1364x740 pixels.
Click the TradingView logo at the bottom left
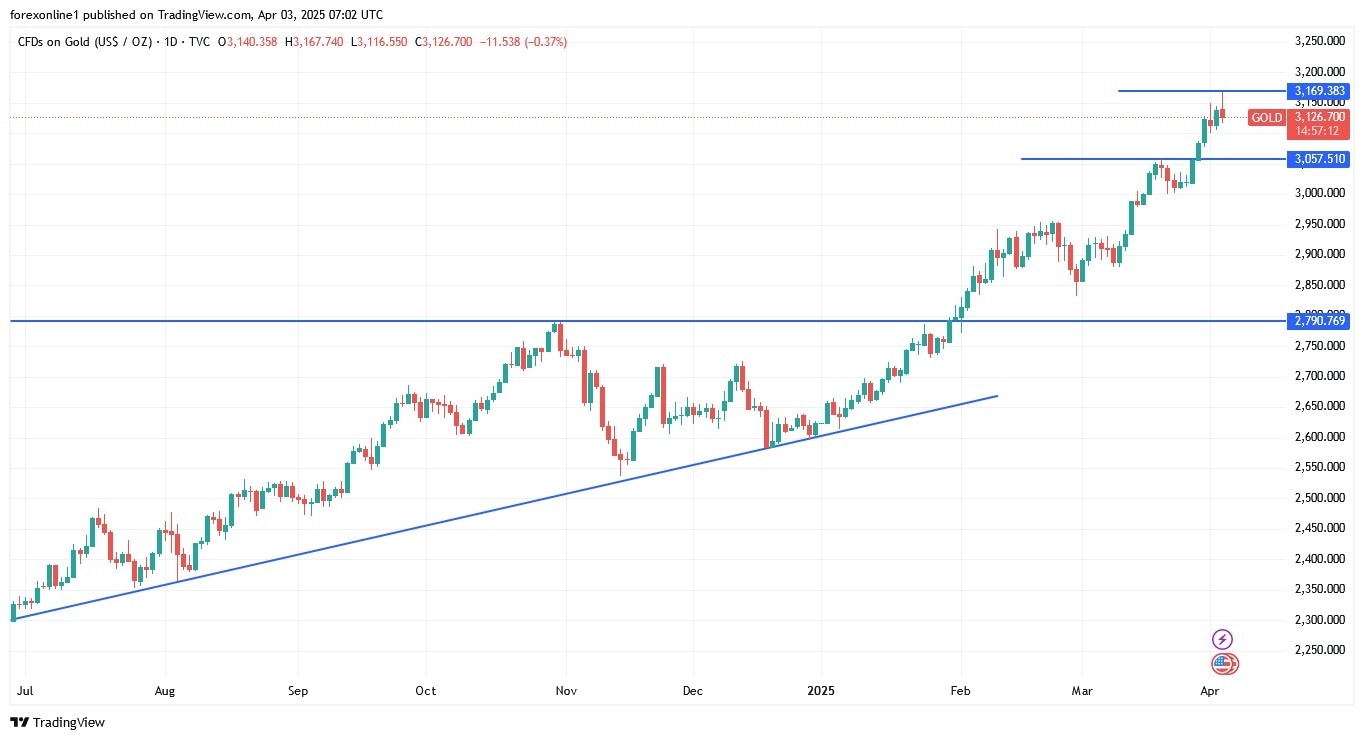coord(57,722)
